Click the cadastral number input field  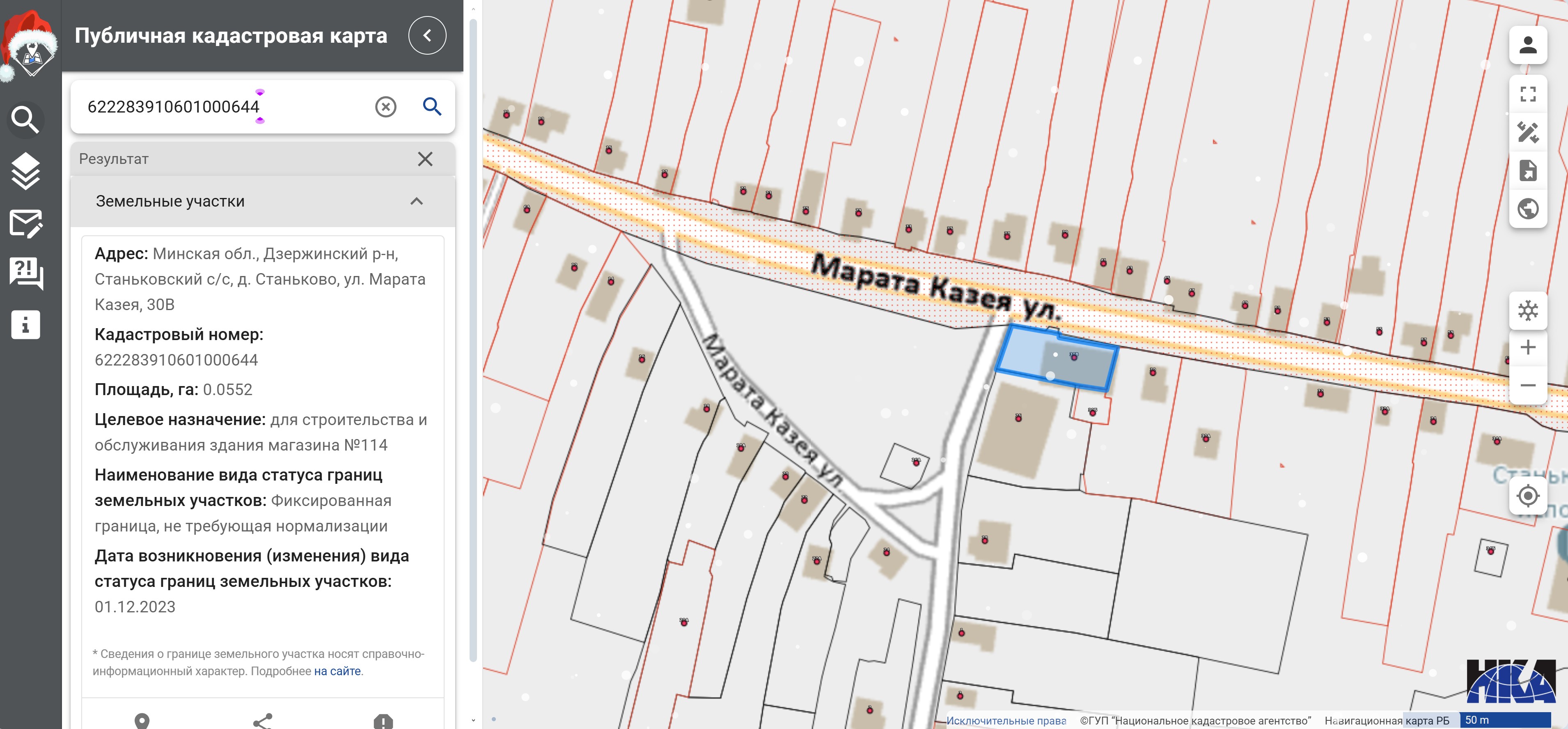click(x=225, y=107)
